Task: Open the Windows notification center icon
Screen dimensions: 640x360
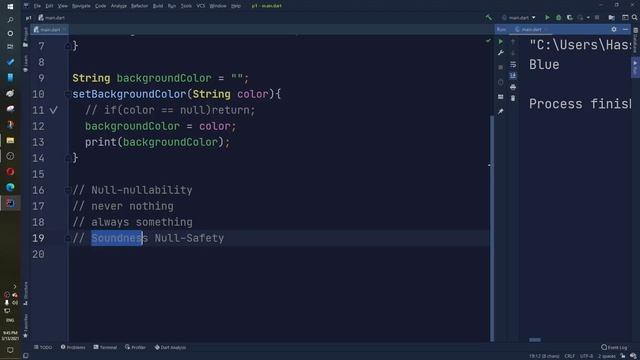Action: coord(10,350)
